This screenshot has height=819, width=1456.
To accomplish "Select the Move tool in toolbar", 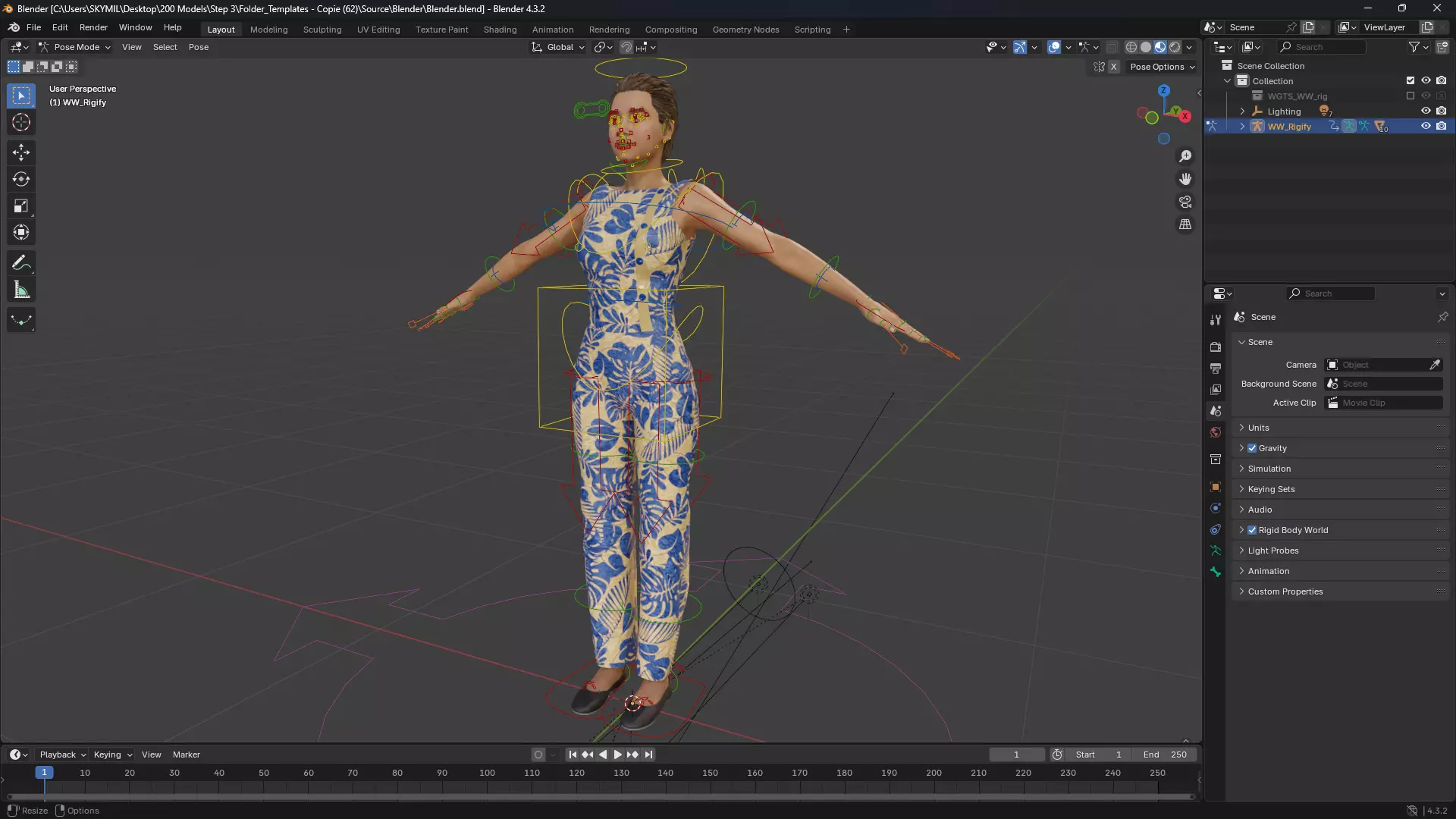I will coord(21,152).
